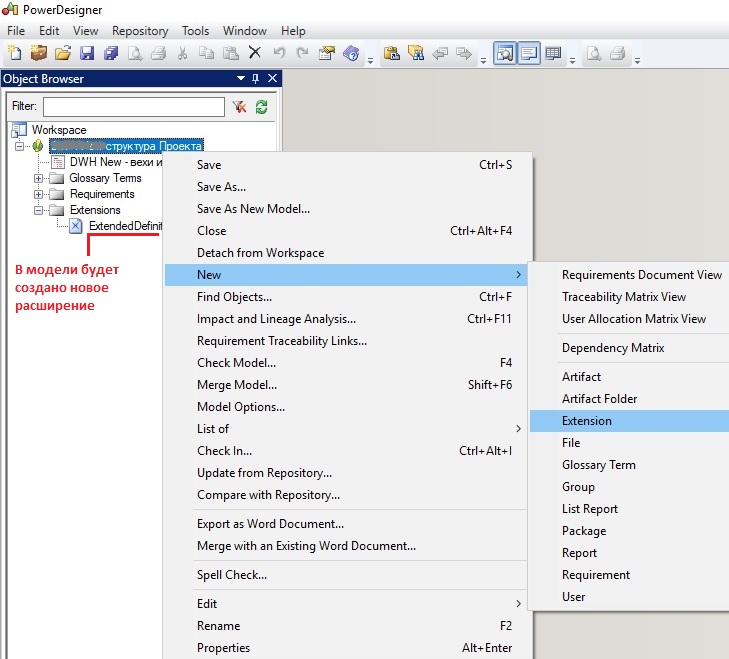Screen dimensions: 729x659
Task: Click the Paste as Shortcut icon
Action: [x=392, y=53]
